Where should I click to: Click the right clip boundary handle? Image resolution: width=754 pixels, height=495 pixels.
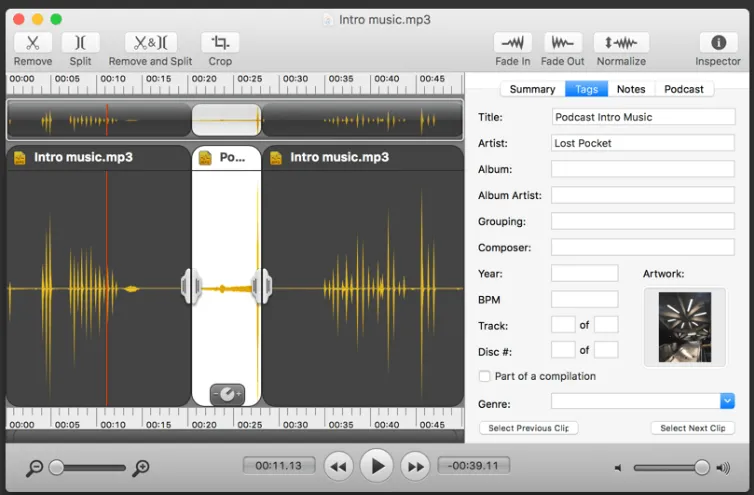pos(262,287)
